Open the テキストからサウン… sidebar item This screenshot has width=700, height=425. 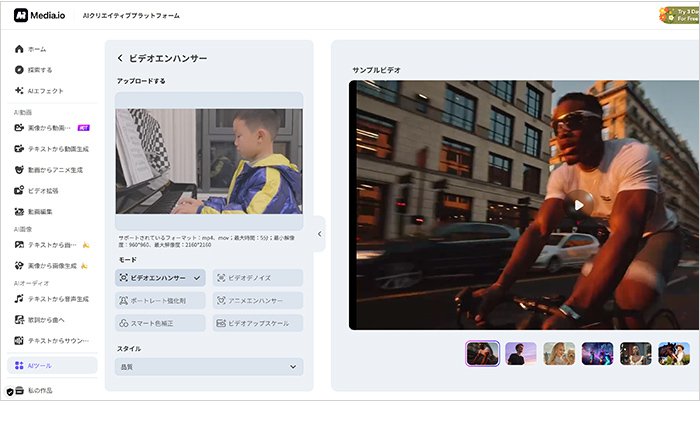click(52, 341)
